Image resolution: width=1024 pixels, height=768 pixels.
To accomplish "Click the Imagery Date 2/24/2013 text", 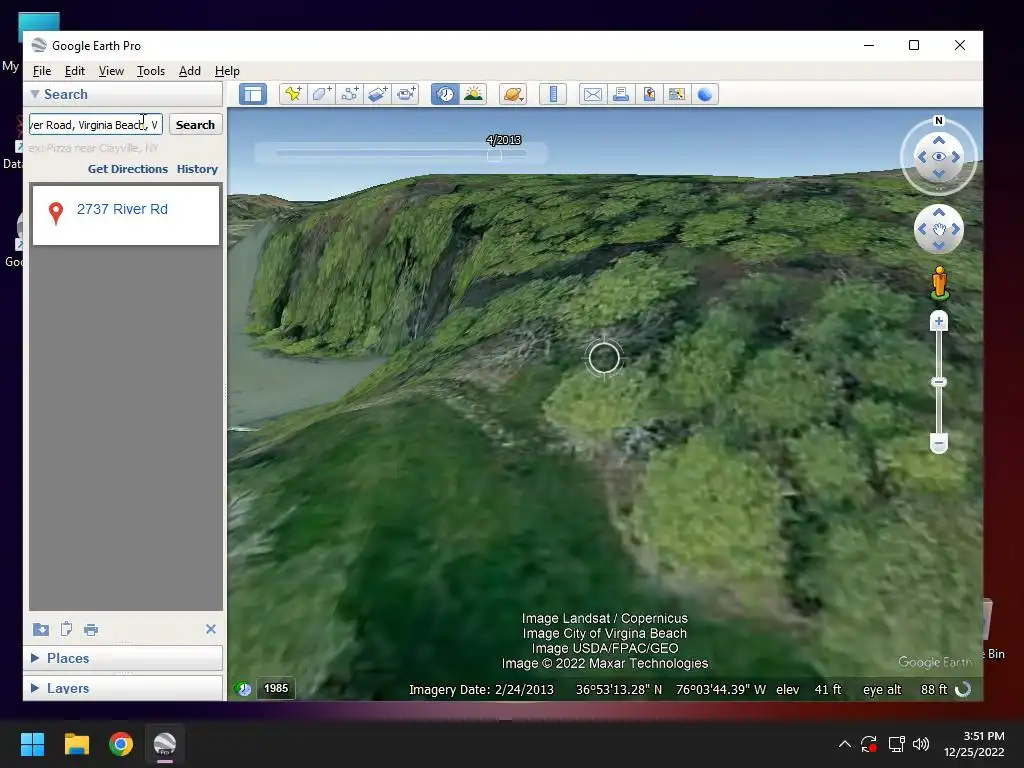I will point(481,690).
